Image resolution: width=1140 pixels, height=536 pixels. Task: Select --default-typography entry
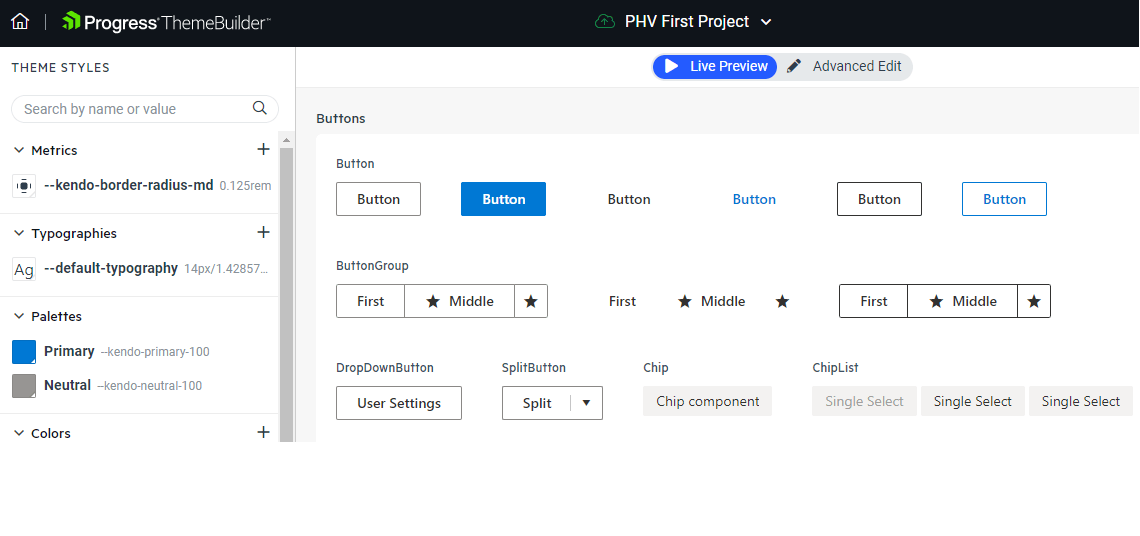coord(111,268)
